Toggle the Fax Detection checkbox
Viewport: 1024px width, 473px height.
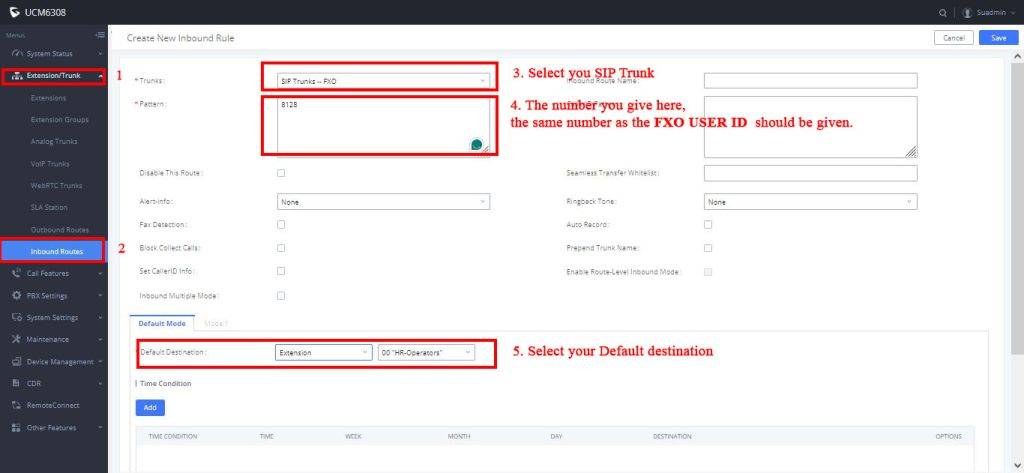281,224
